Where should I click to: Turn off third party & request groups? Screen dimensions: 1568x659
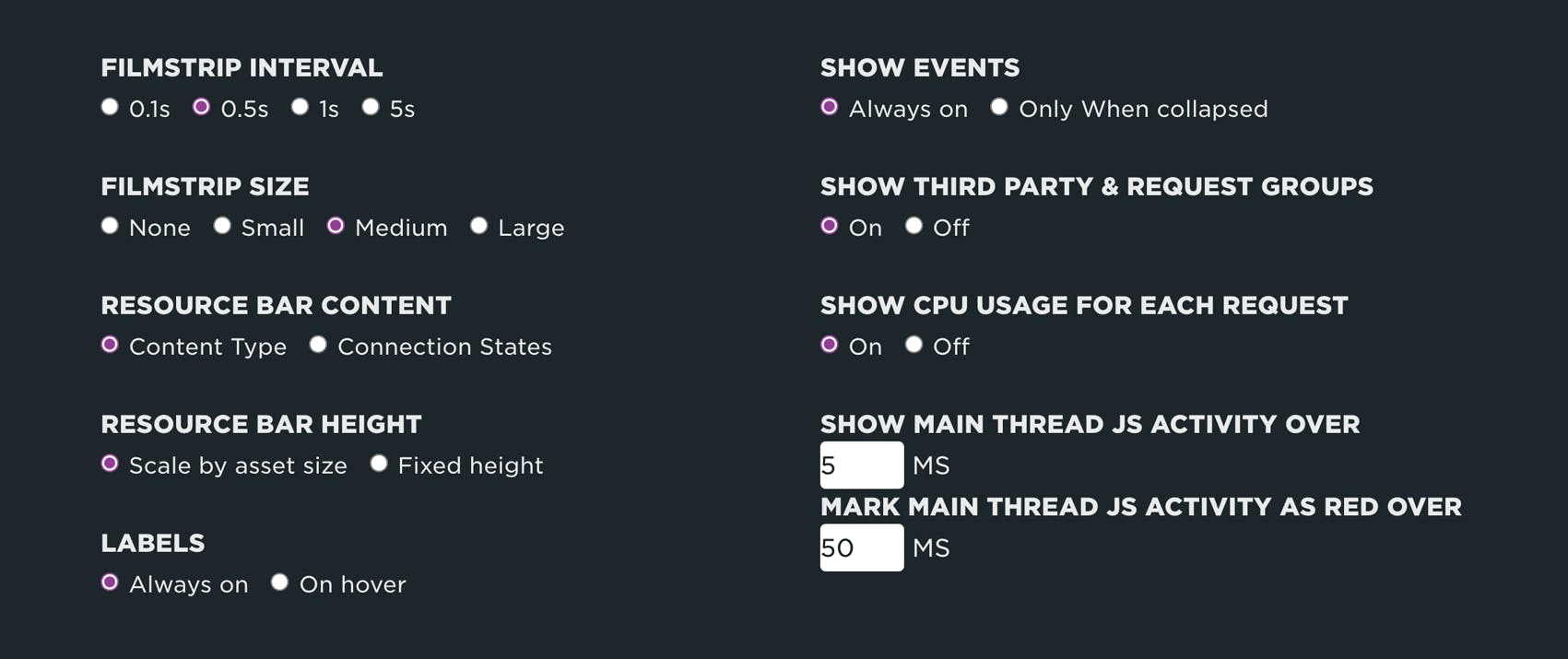point(914,226)
